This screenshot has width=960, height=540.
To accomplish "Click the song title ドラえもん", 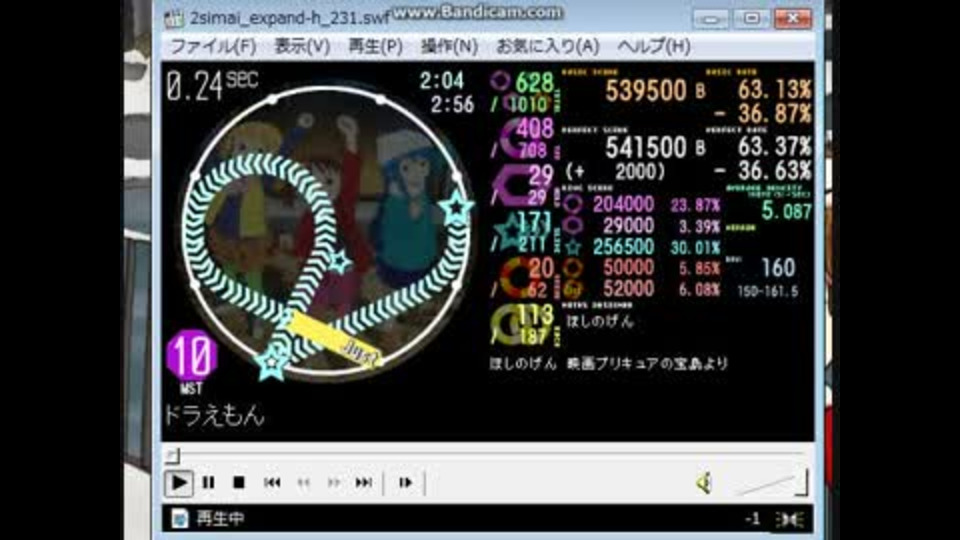I will [x=214, y=416].
